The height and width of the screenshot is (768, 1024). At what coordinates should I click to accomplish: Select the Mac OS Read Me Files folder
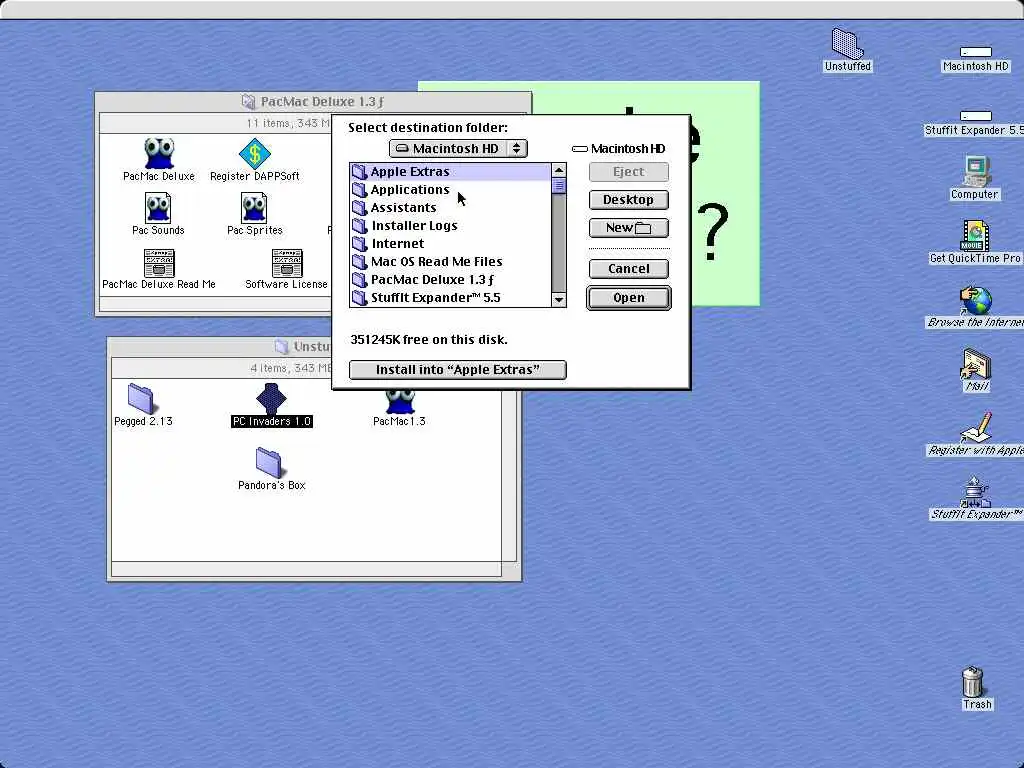point(451,261)
